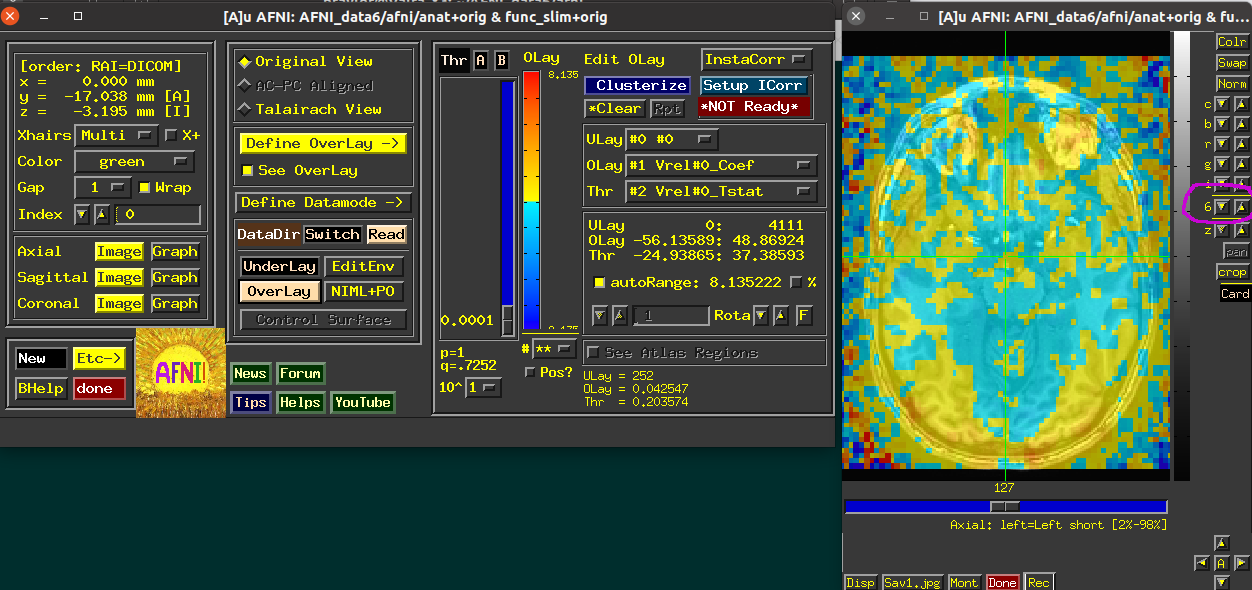Click the down arrow of the viewer arrowpad
The height and width of the screenshot is (590, 1252).
tap(1221, 582)
